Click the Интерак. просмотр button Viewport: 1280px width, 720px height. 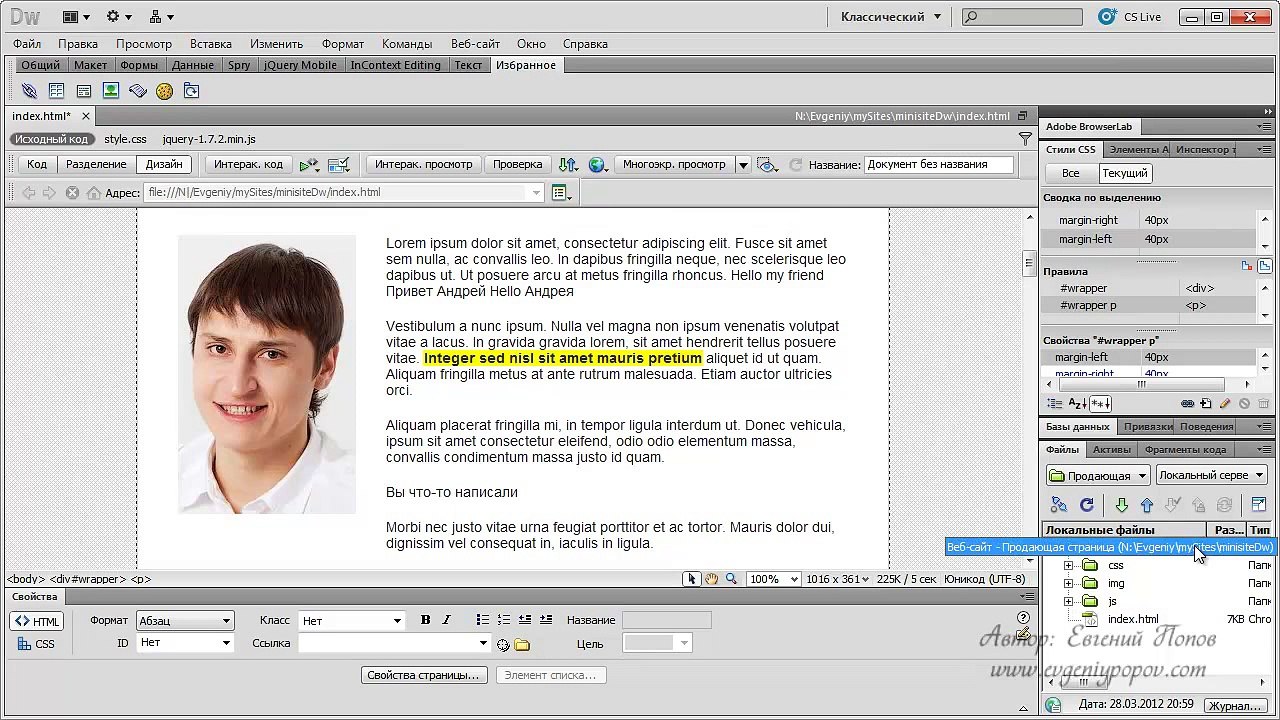point(423,164)
